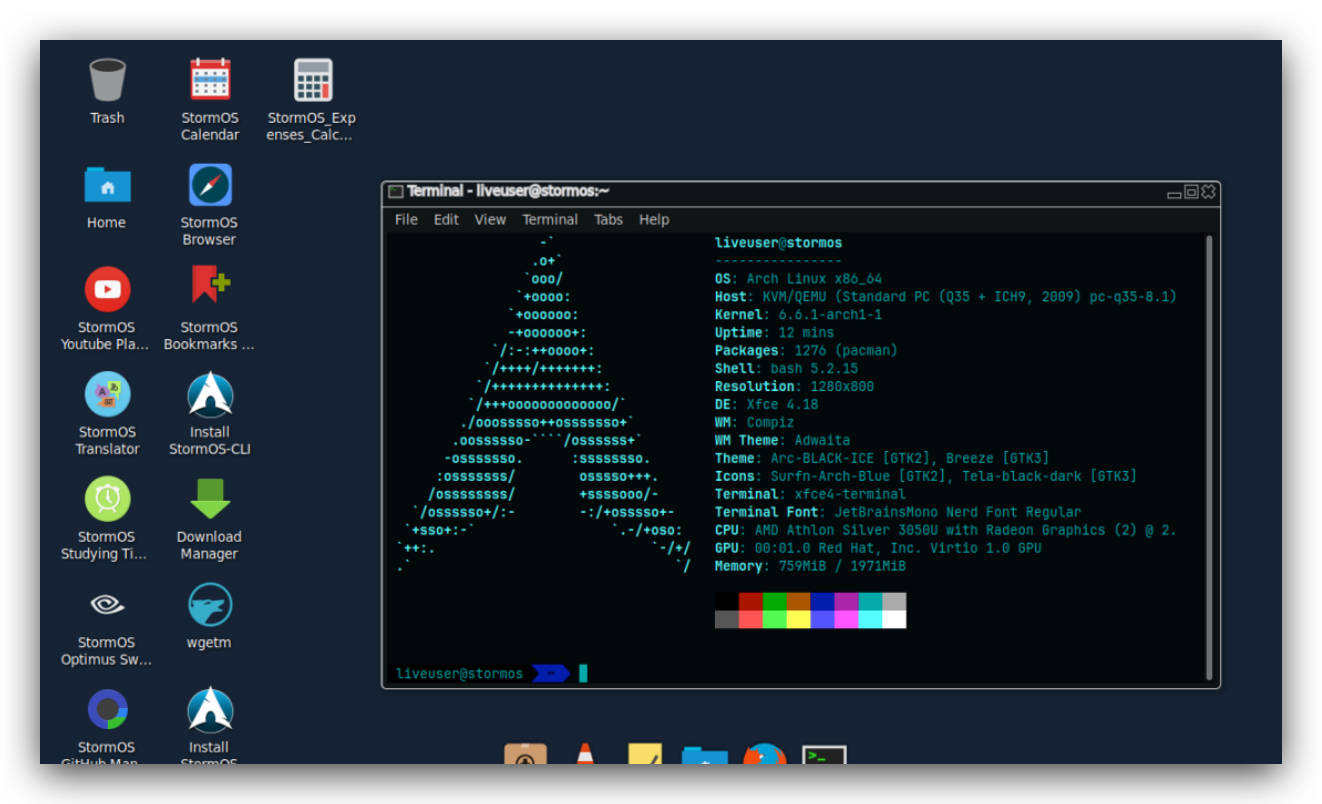Select the Install StormOS-CLI icon
Image resolution: width=1322 pixels, height=804 pixels.
(210, 395)
